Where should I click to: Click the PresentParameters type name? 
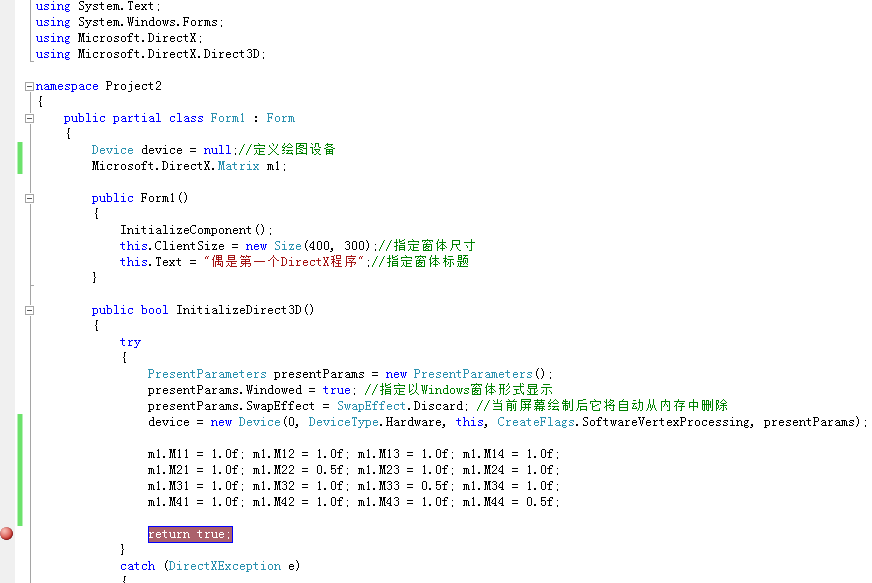[206, 373]
